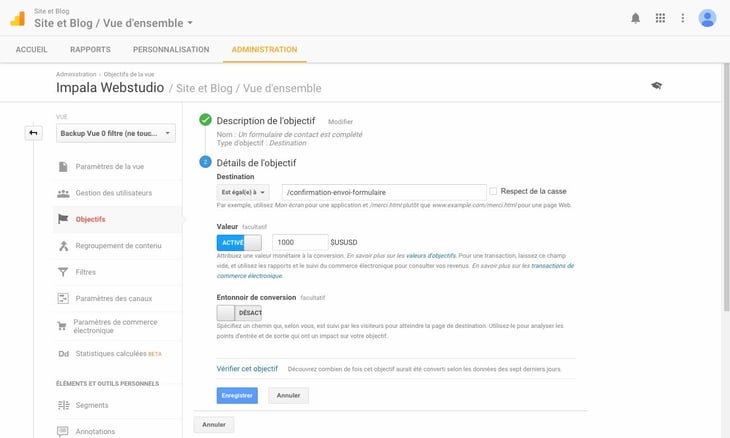Viewport: 730px width, 438px height.
Task: Expand the Site et Blog account picker
Action: [113, 23]
